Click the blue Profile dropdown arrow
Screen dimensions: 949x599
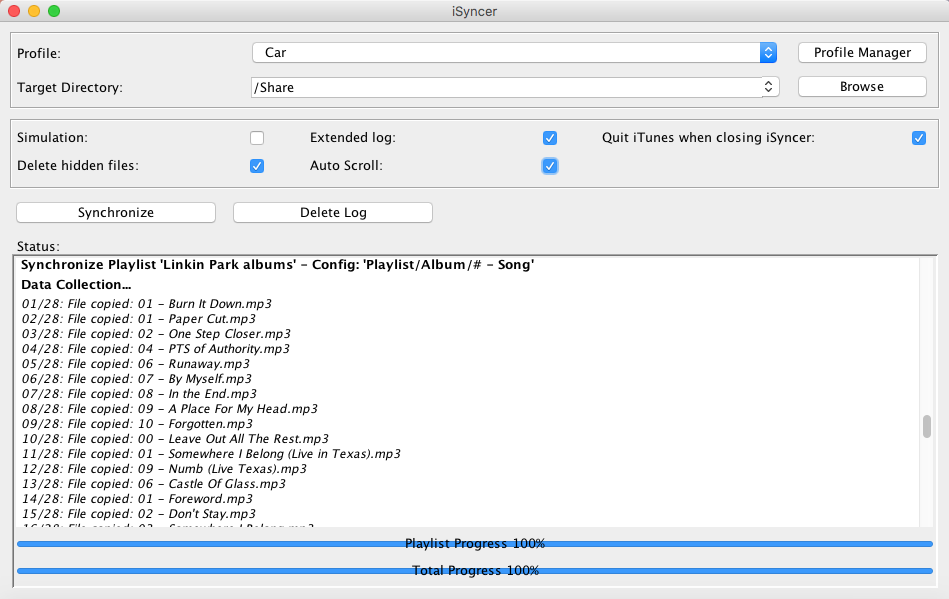pyautogui.click(x=768, y=52)
